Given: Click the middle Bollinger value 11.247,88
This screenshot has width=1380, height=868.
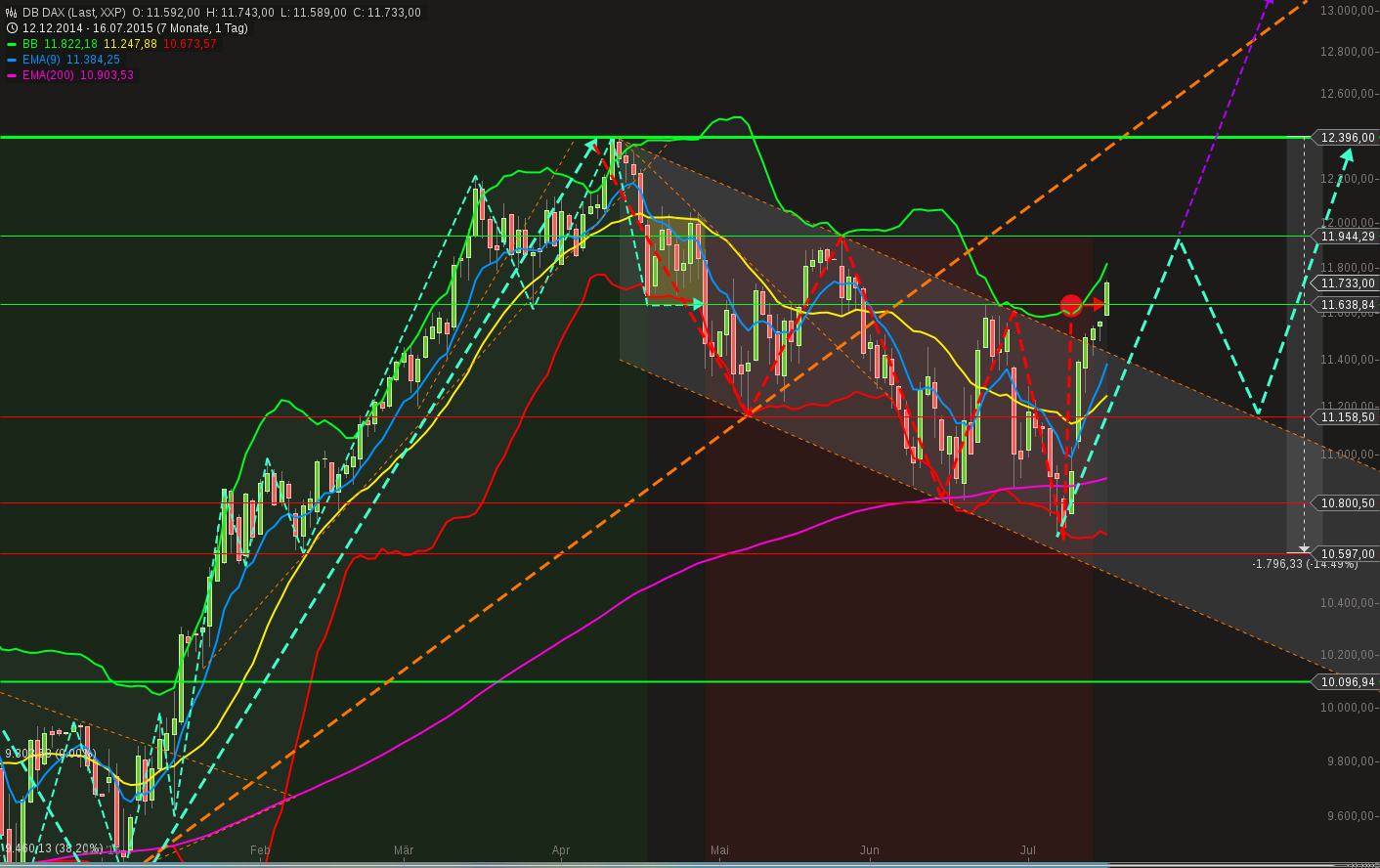Looking at the screenshot, I should pyautogui.click(x=130, y=44).
